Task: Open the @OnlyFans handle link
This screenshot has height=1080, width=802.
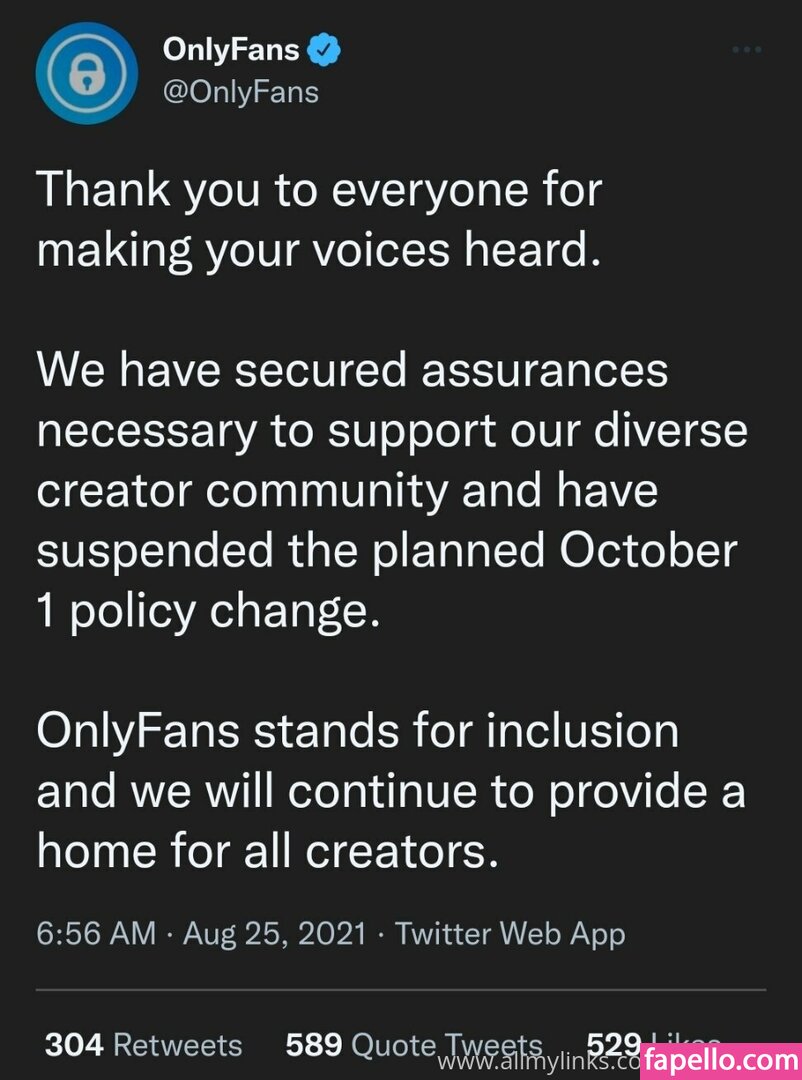Action: pos(239,92)
